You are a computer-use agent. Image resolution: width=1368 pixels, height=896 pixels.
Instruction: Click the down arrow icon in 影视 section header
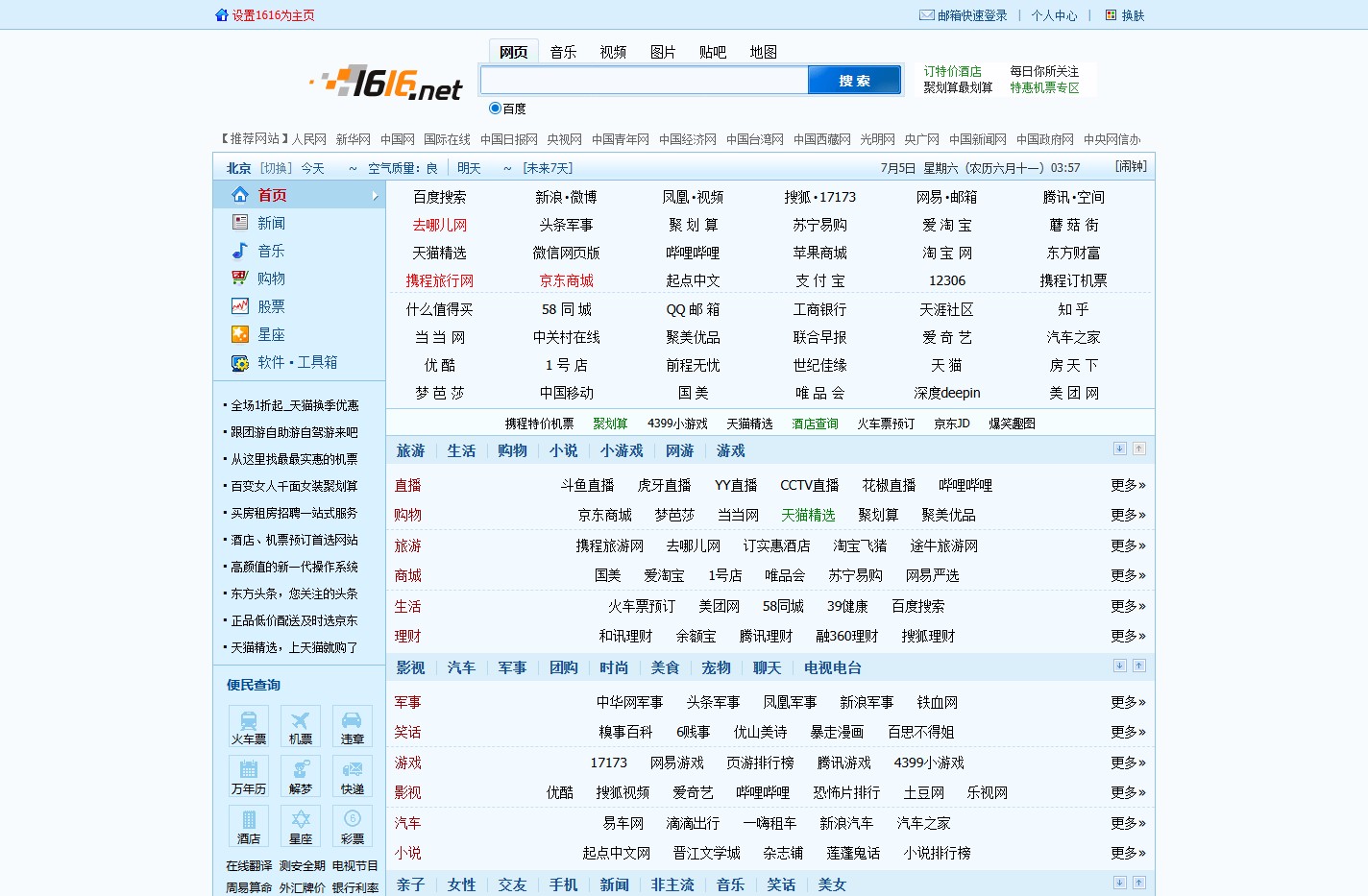(x=1120, y=666)
